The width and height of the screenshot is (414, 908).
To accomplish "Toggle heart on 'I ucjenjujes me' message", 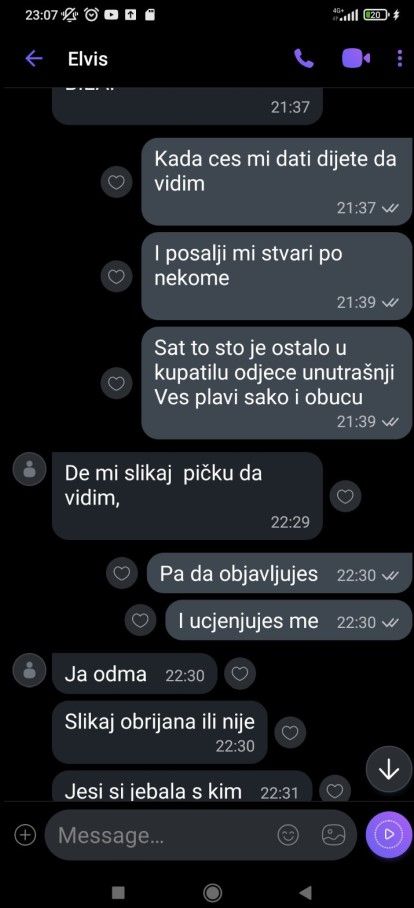I will point(140,621).
